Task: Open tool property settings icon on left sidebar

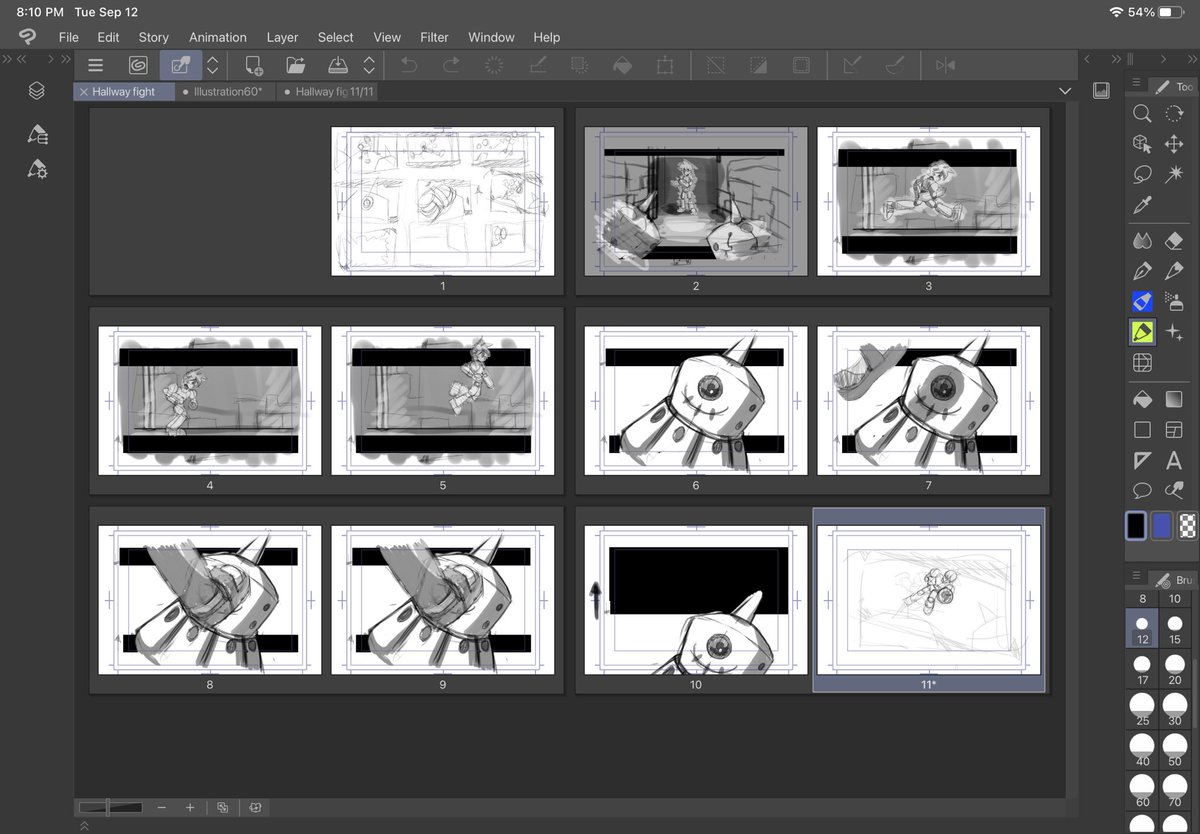Action: coord(36,167)
